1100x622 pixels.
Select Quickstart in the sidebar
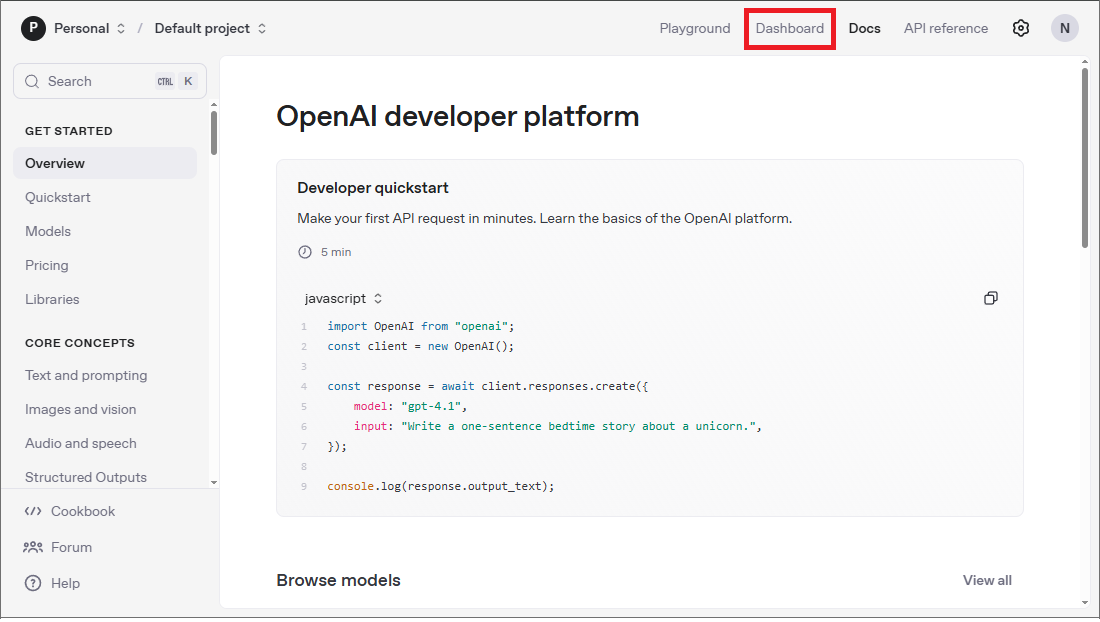58,197
